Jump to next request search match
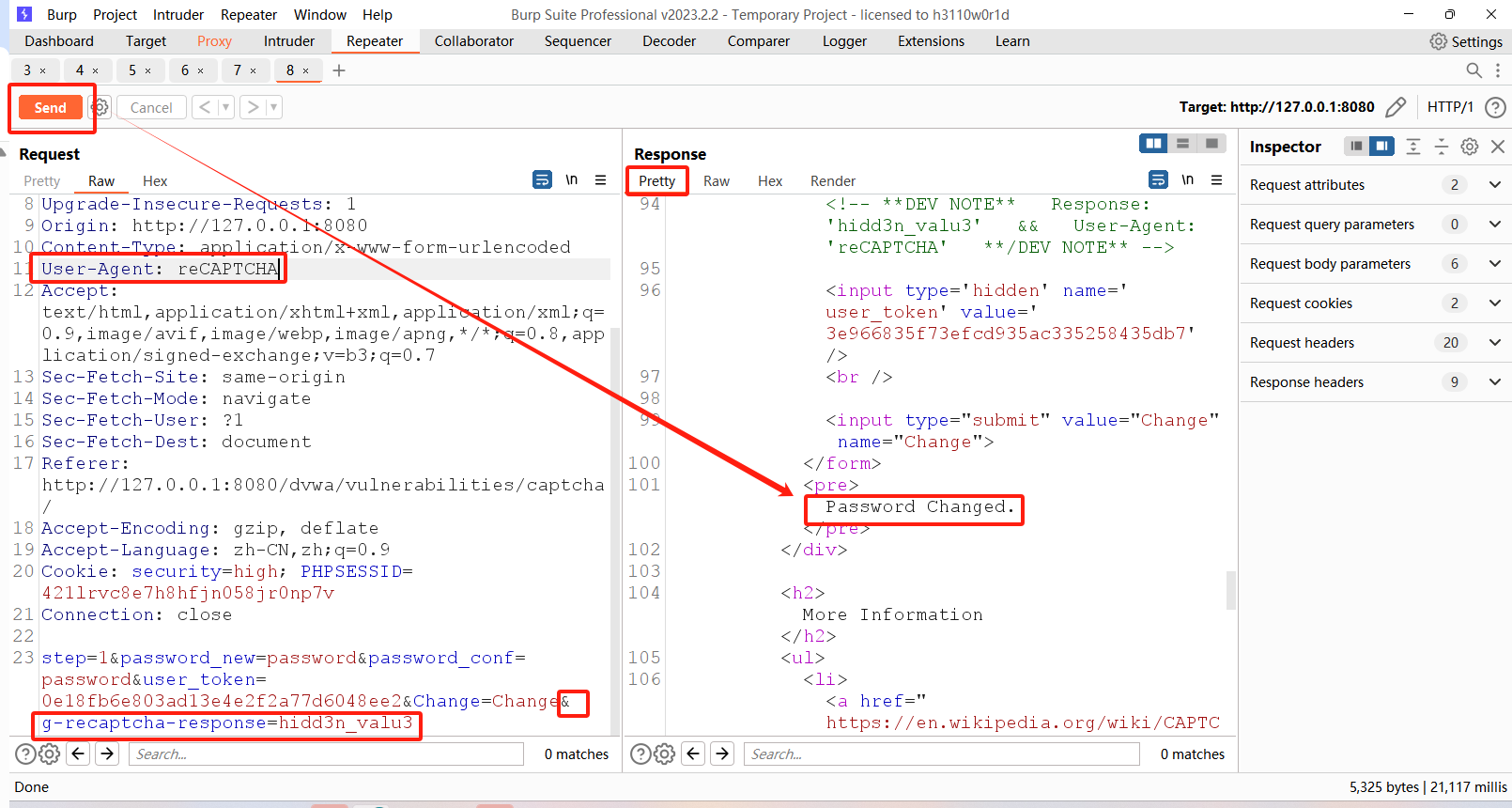 click(x=107, y=754)
